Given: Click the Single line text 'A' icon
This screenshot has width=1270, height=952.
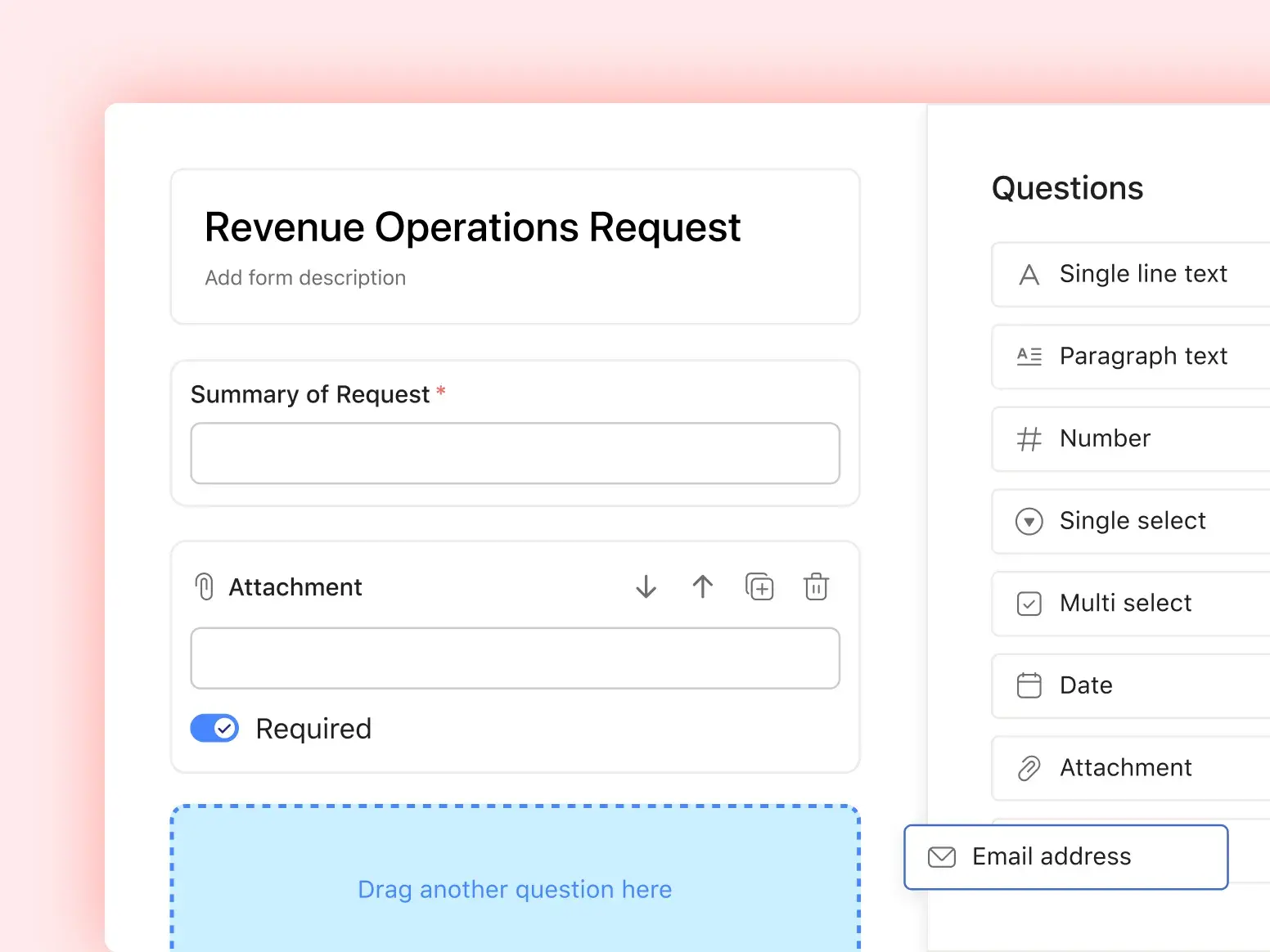Looking at the screenshot, I should pyautogui.click(x=1029, y=275).
